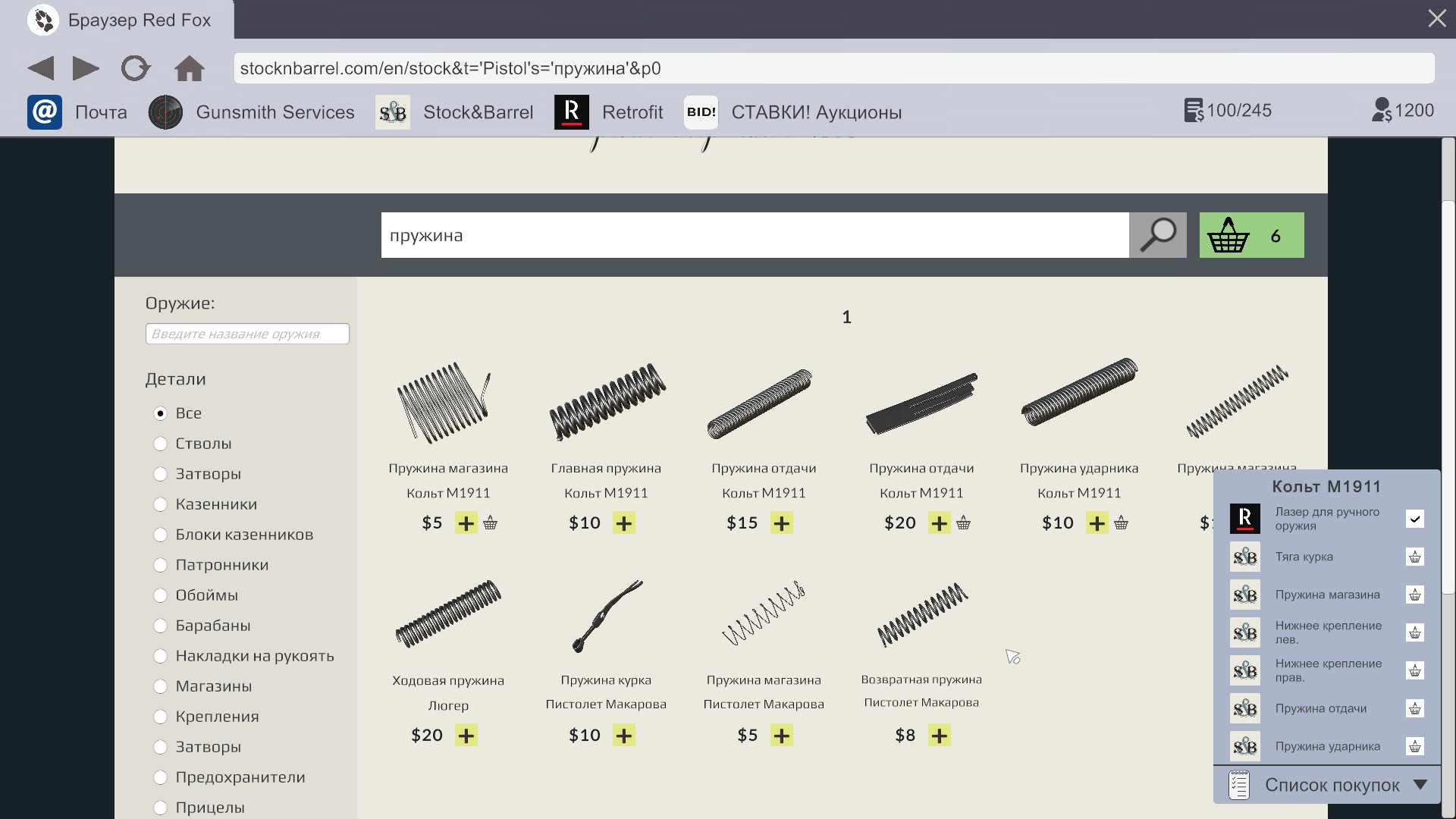Add $10 Главная пружина Кольт M1911 with plus
1456x819 pixels.
[624, 523]
